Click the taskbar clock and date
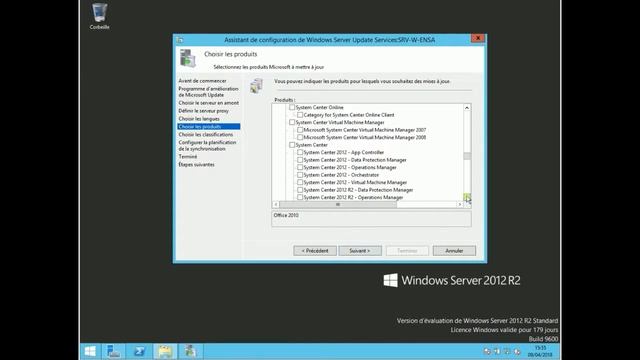Screen dimensions: 640x360 tap(540, 351)
